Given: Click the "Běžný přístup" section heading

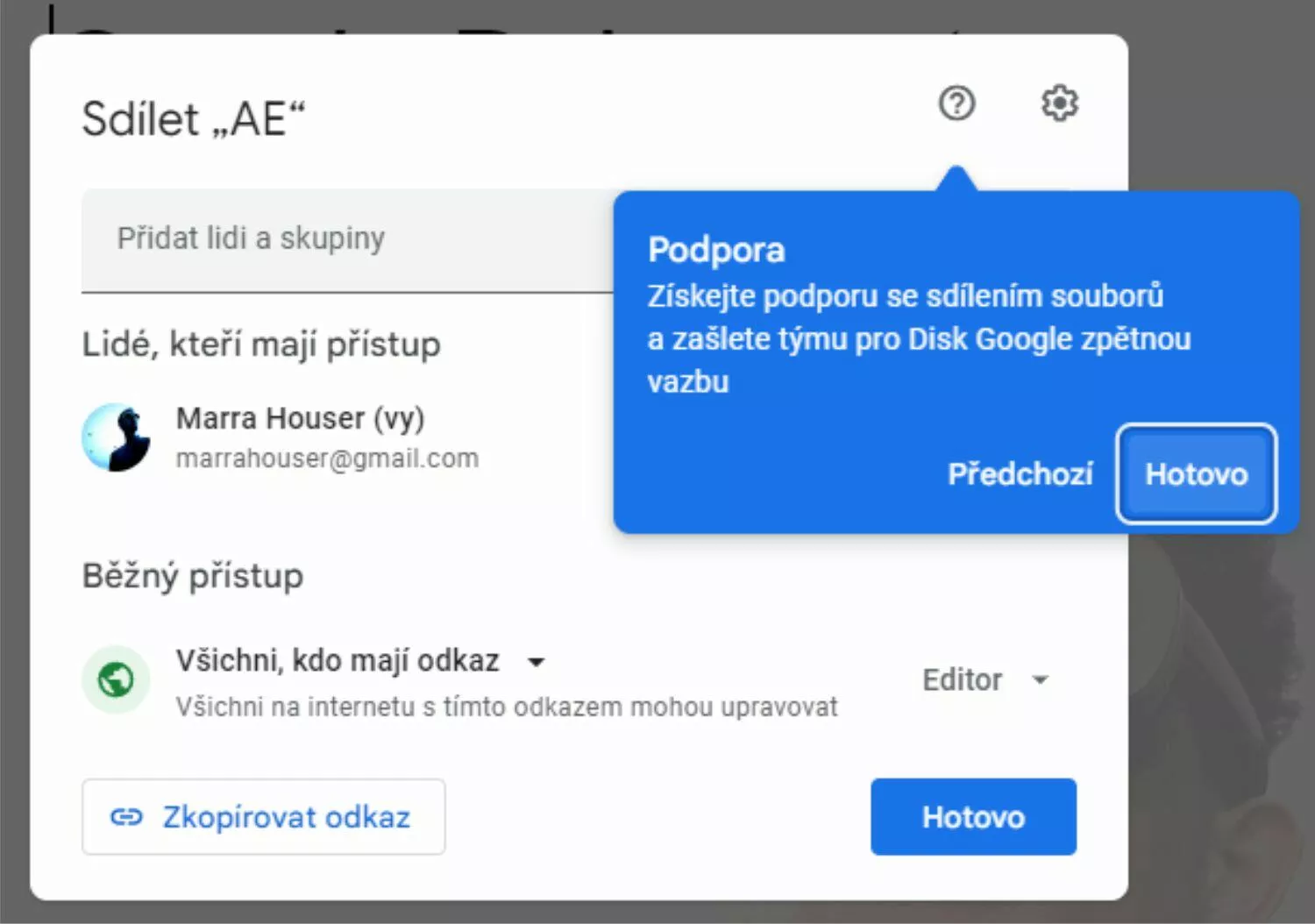Looking at the screenshot, I should [x=193, y=576].
